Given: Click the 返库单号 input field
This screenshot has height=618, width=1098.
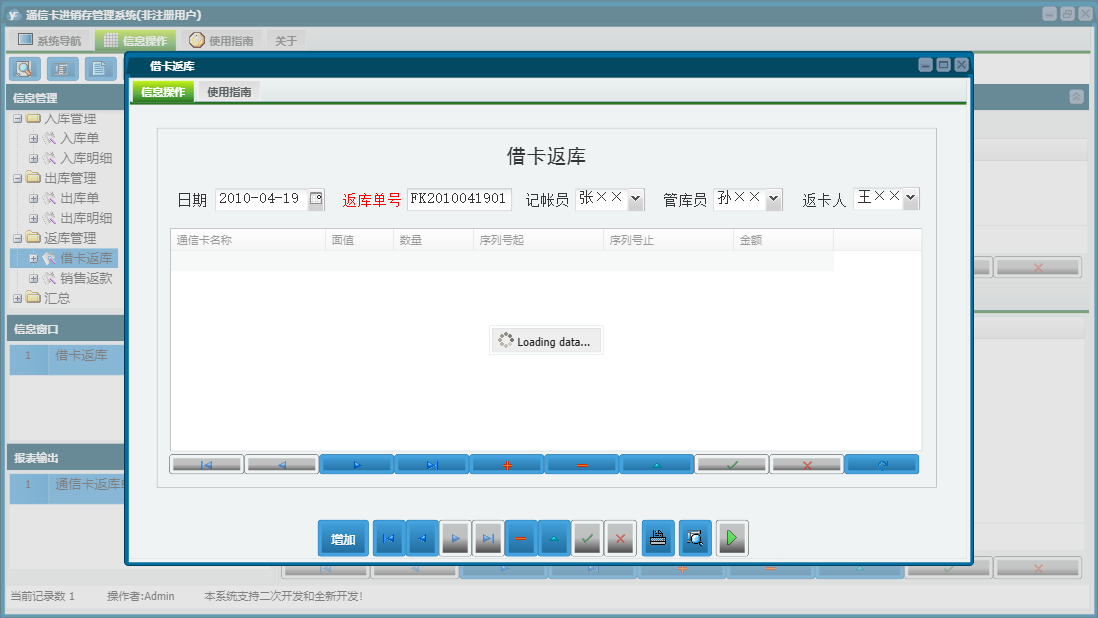Looking at the screenshot, I should click(459, 199).
